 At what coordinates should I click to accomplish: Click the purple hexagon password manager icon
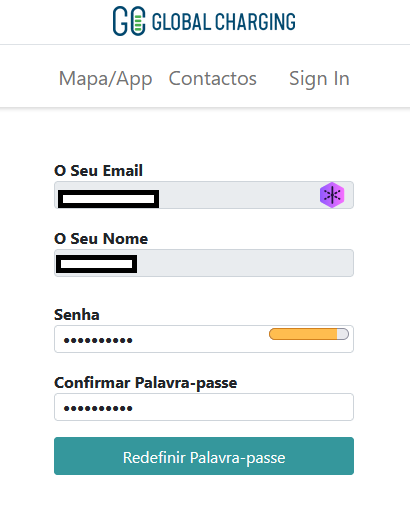[x=332, y=195]
